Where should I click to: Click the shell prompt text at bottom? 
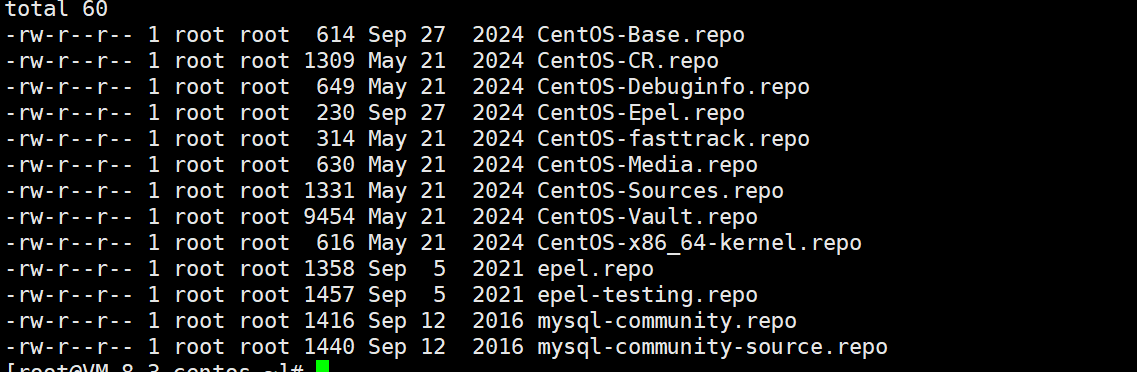click(x=154, y=368)
